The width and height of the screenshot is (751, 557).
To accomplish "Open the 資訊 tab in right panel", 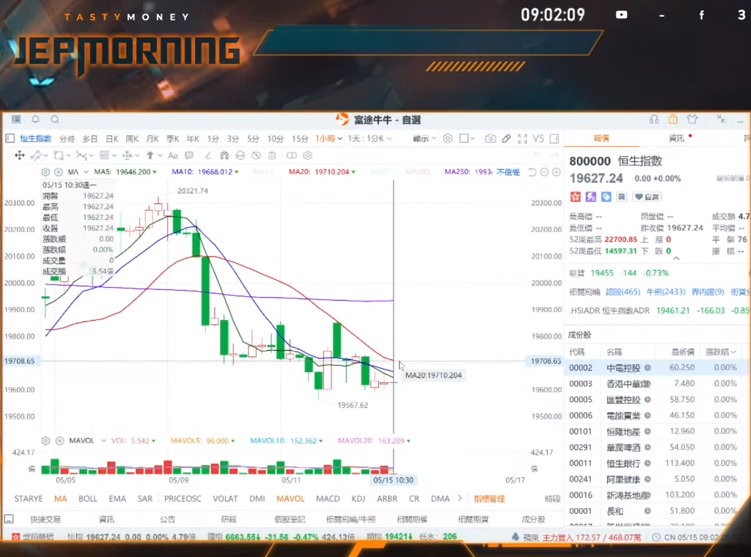I will [x=676, y=138].
